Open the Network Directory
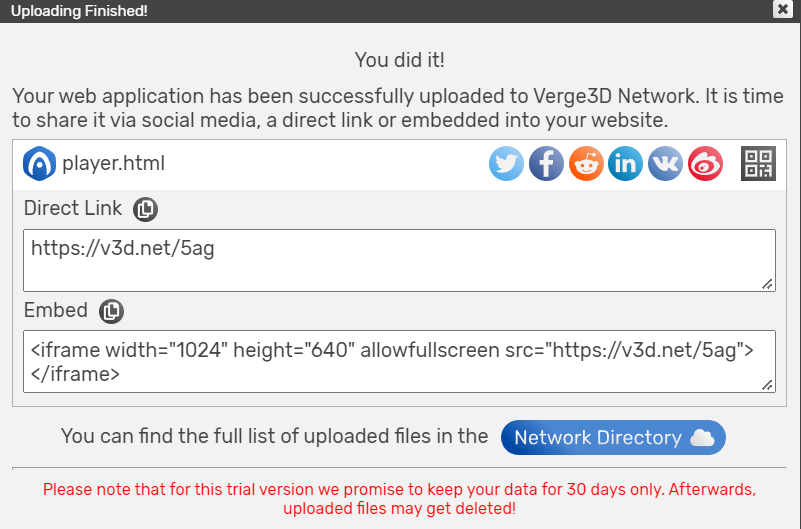The image size is (801, 529). (x=613, y=438)
